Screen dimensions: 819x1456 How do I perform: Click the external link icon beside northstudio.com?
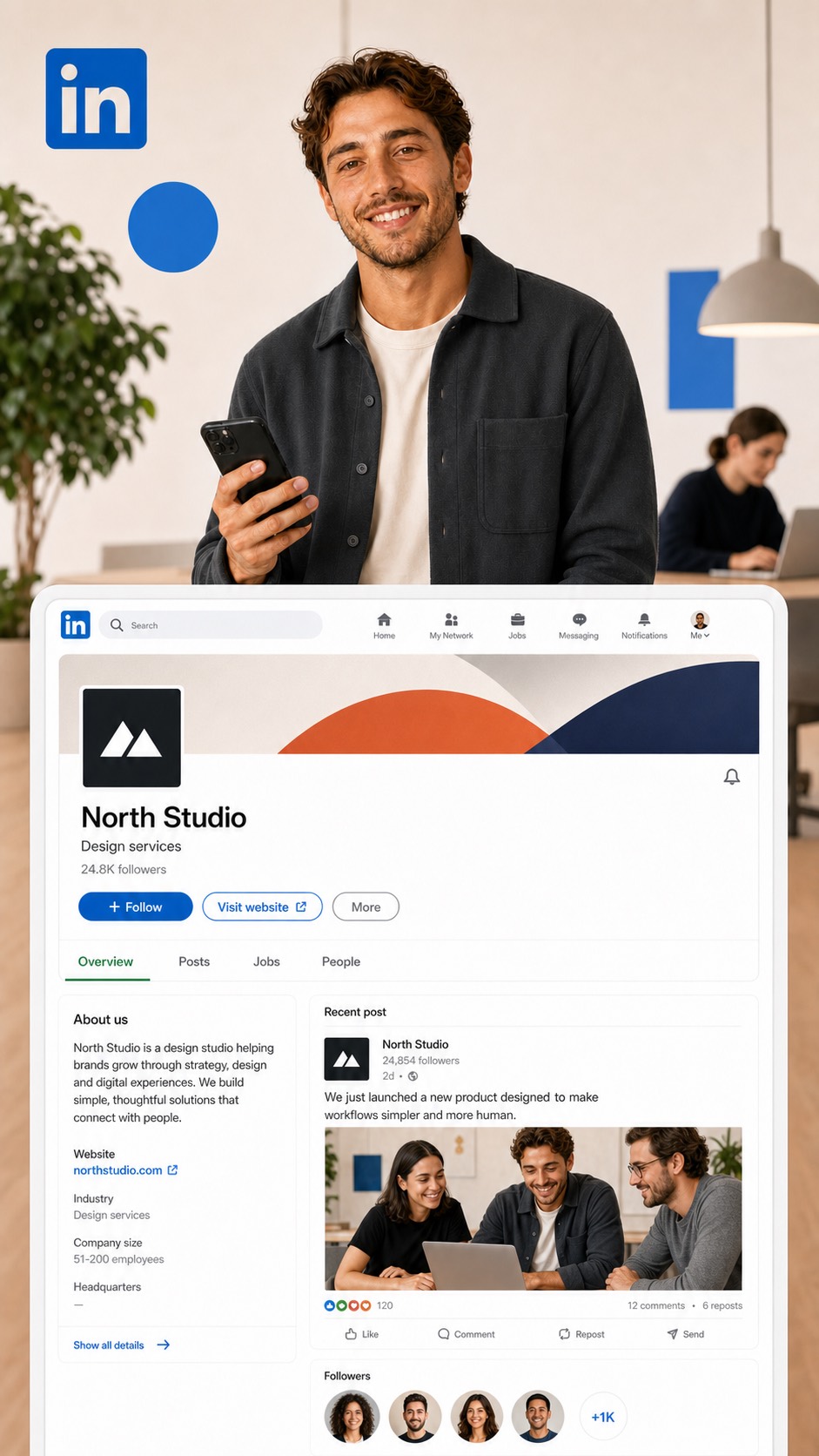click(172, 1170)
